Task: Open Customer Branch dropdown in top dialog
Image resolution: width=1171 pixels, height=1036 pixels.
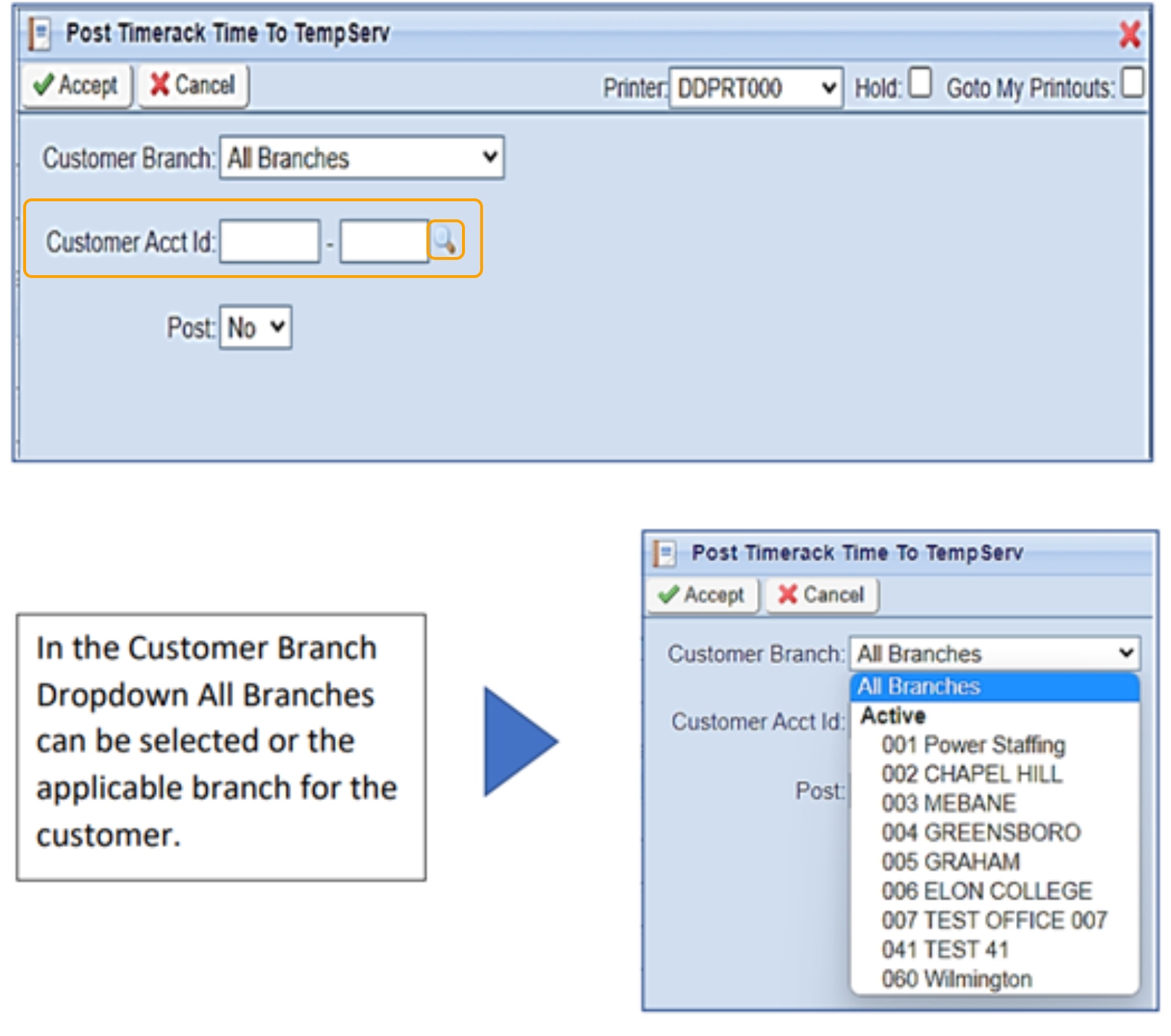Action: [x=362, y=157]
